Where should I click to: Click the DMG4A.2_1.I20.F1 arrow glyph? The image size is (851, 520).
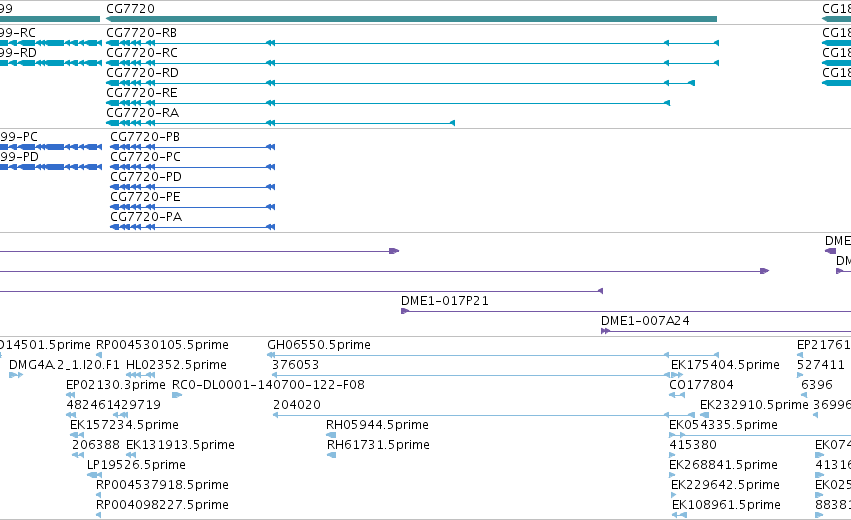[16, 375]
